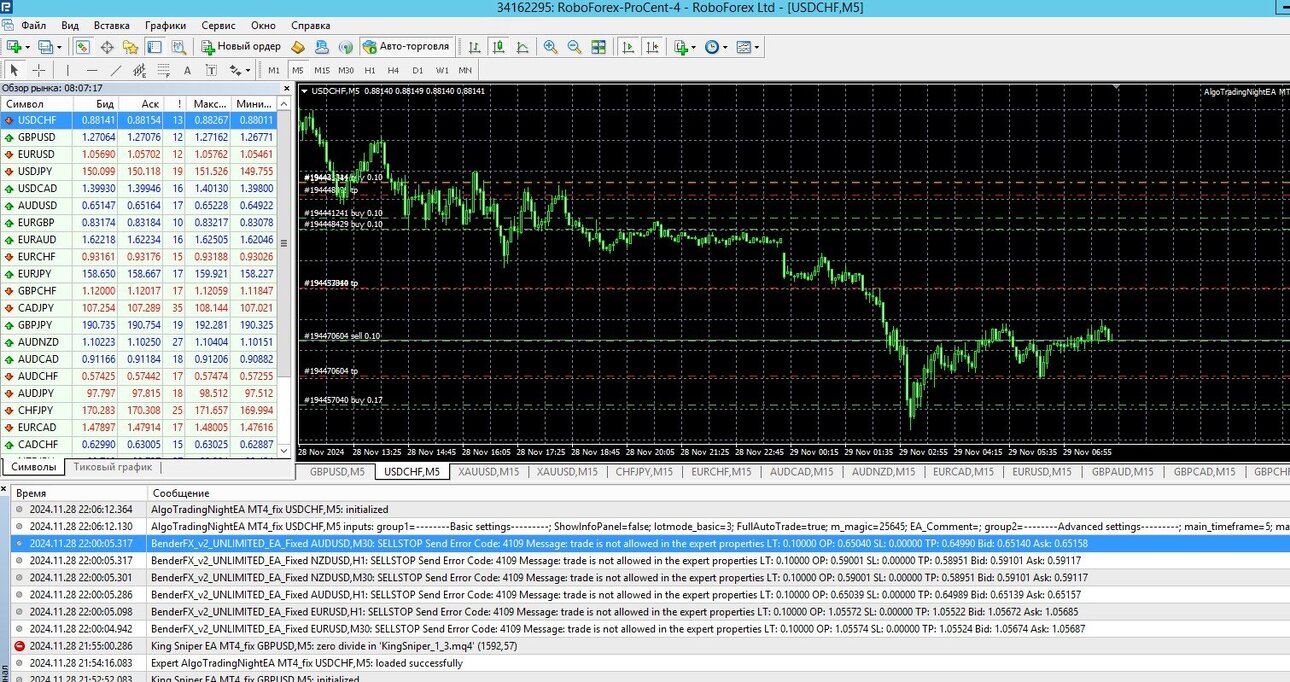Zoom out on the chart
Viewport: 1290px width, 682px height.
click(574, 47)
